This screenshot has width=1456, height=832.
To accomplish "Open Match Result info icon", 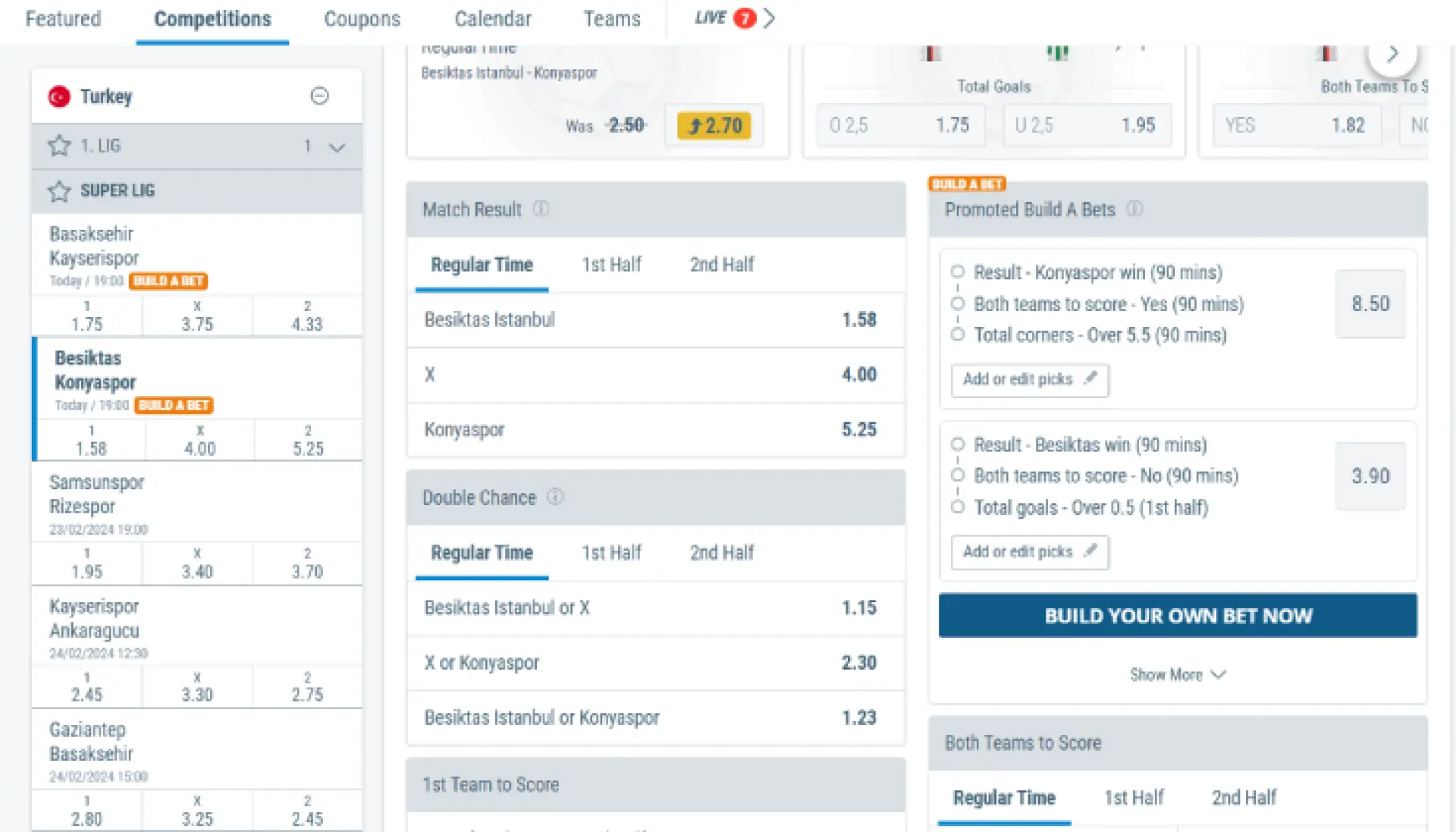I will click(x=541, y=209).
